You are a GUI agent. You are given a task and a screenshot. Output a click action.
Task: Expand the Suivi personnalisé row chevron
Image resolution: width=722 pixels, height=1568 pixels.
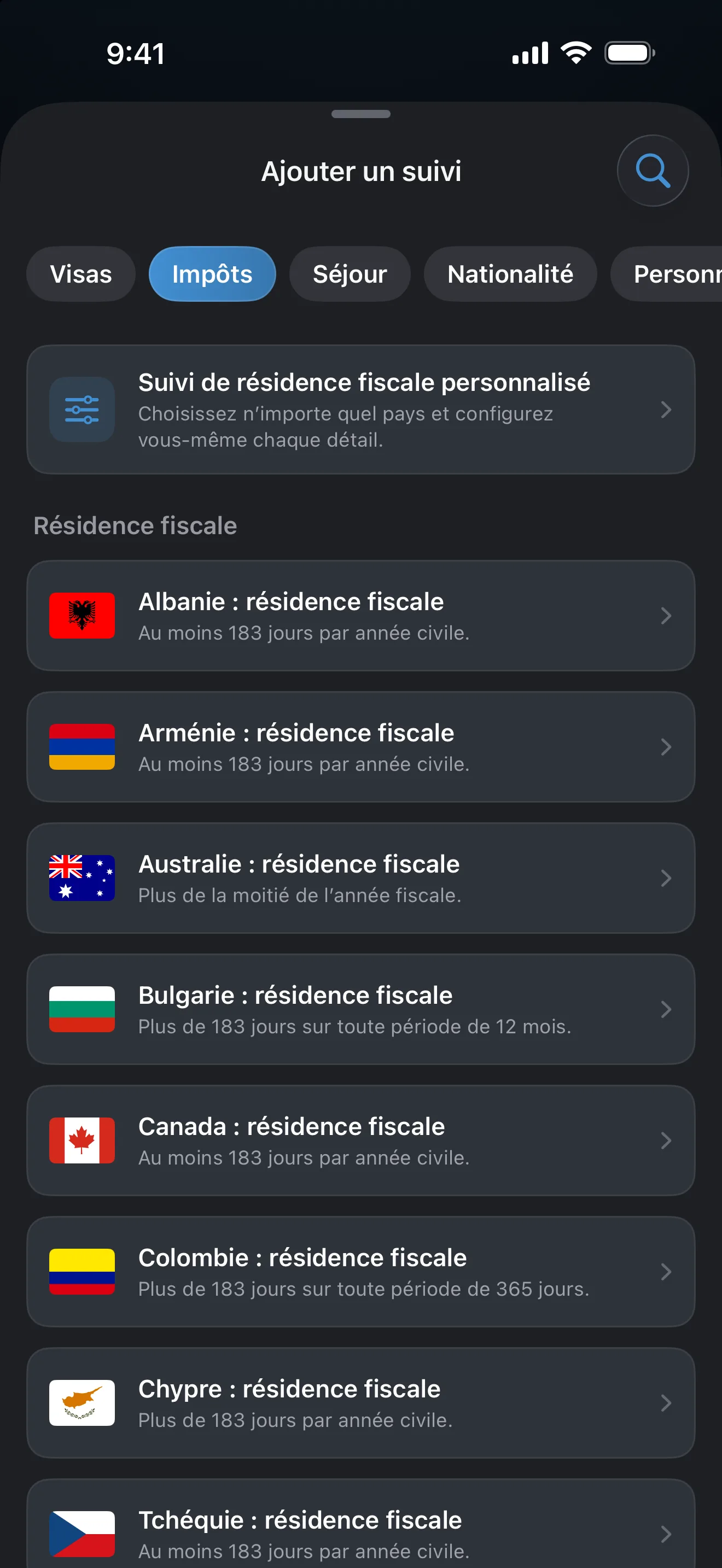666,409
